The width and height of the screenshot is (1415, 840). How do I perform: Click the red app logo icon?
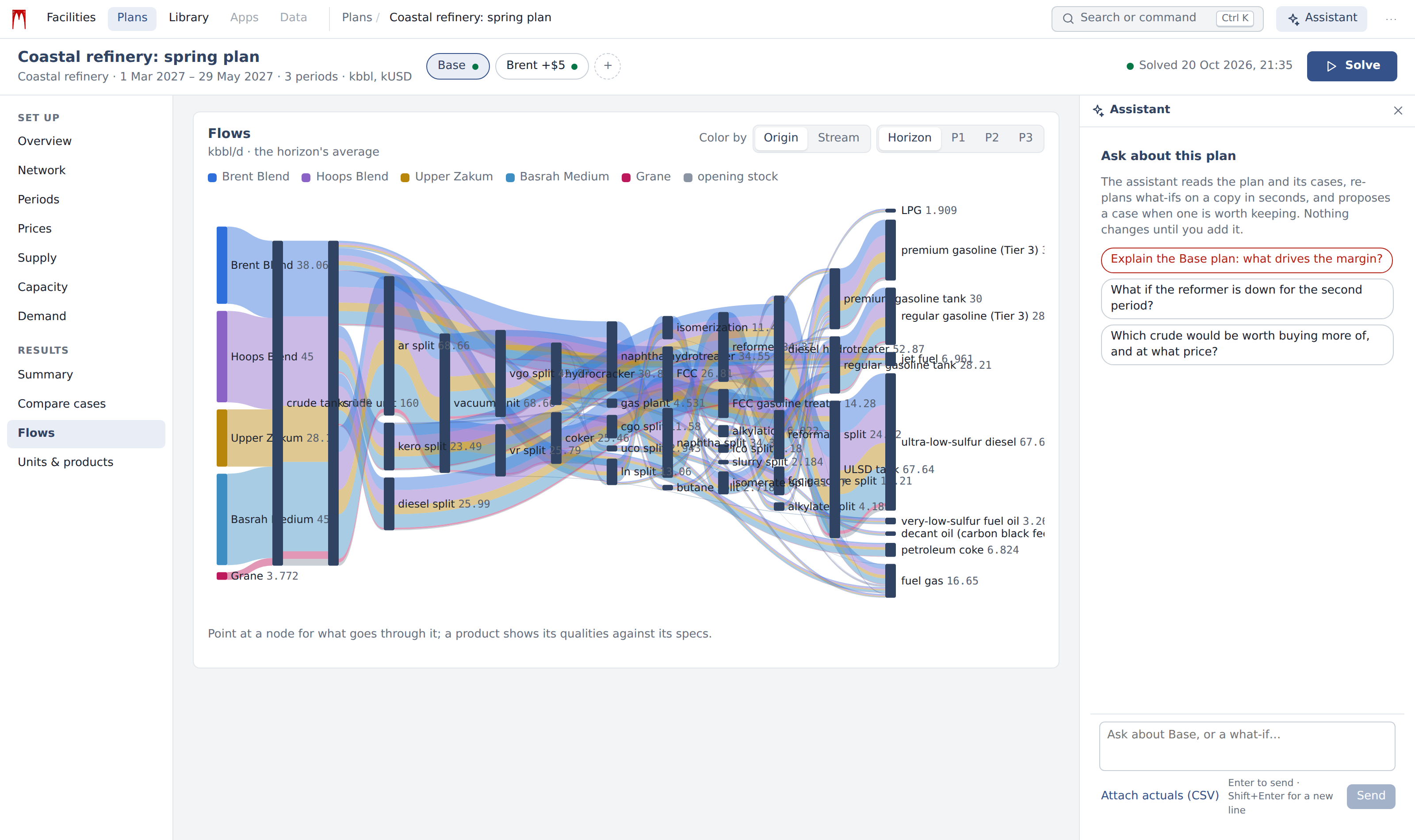(19, 18)
